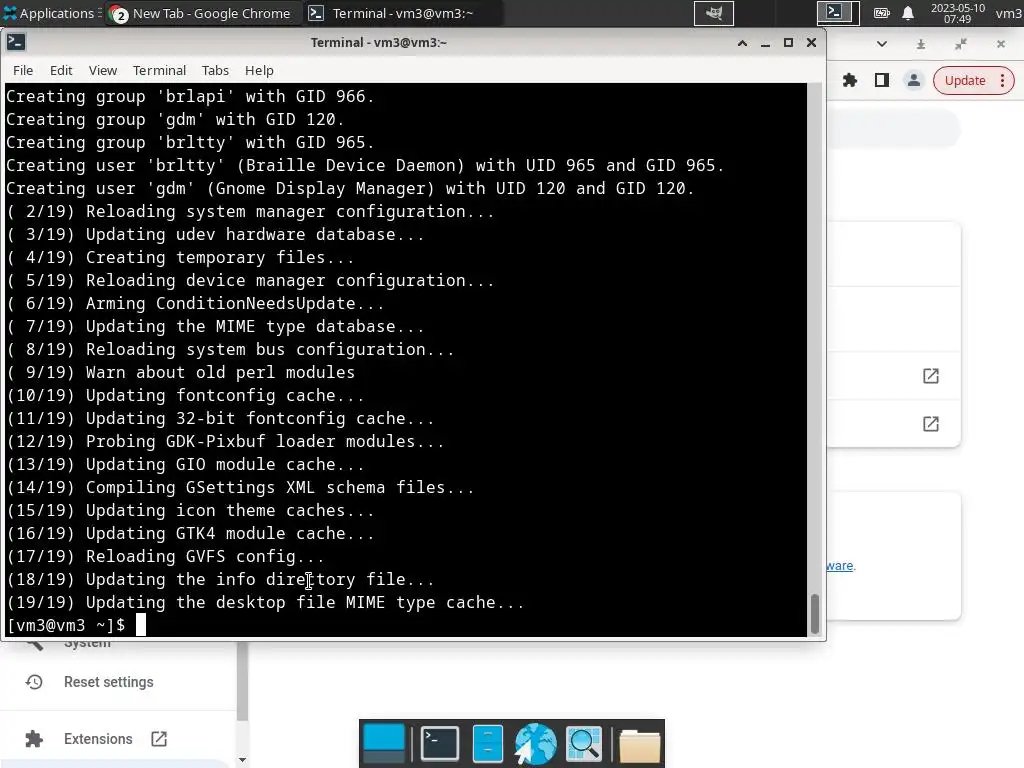Click the Chrome minimize download arrow icon
The image size is (1024, 768).
921,44
